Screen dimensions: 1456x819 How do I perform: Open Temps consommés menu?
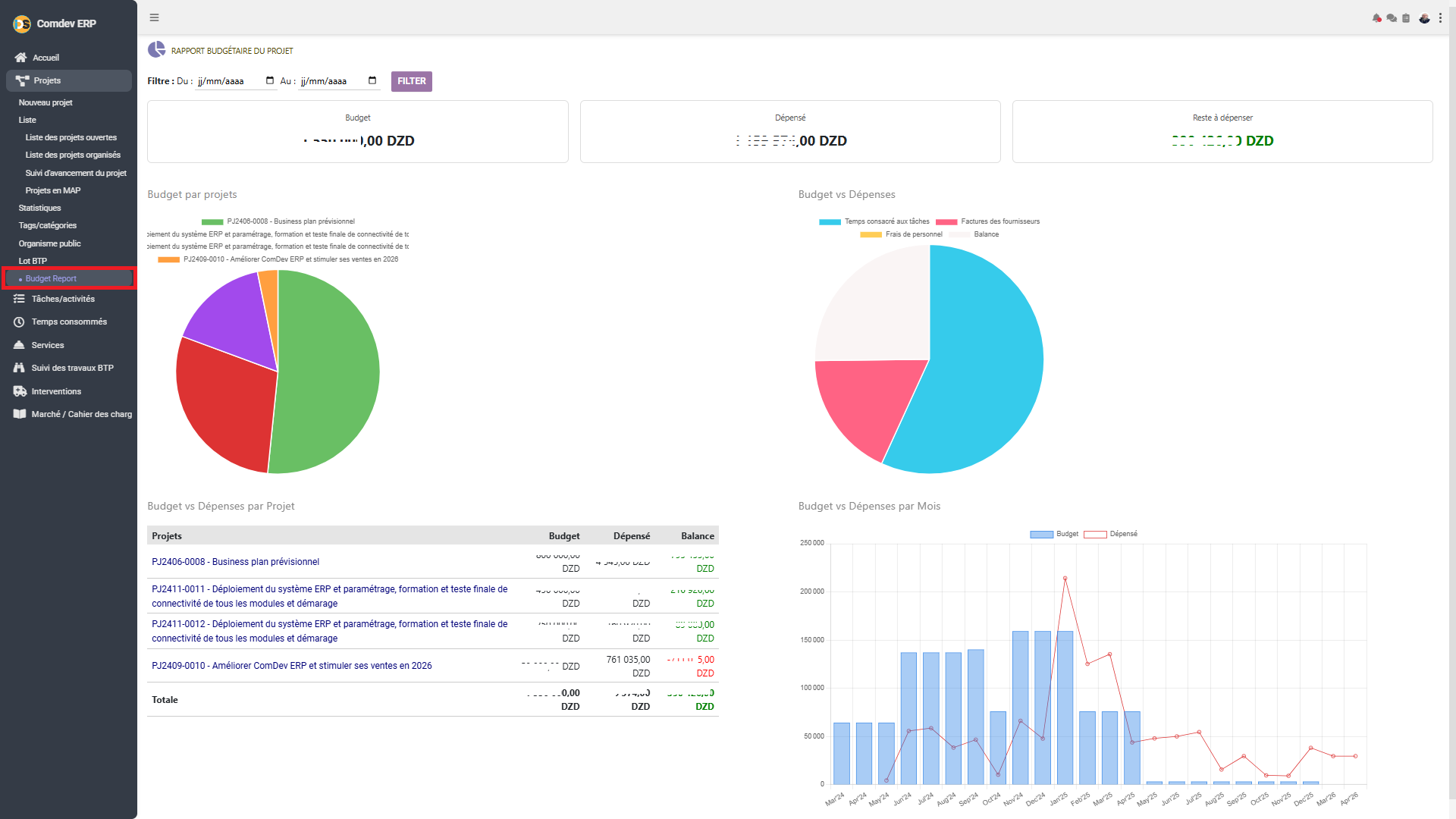click(68, 322)
